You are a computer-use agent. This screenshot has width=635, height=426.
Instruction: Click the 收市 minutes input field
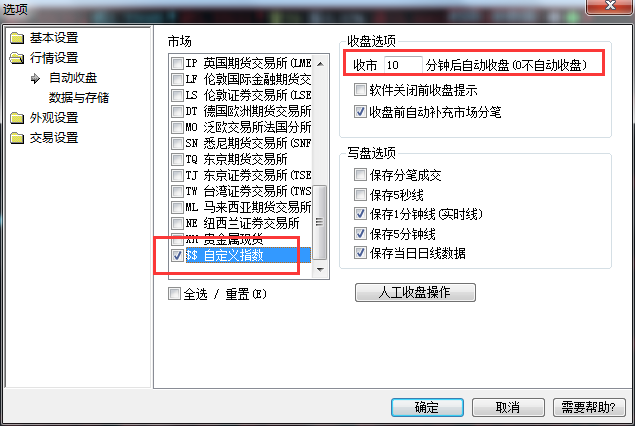(403, 65)
